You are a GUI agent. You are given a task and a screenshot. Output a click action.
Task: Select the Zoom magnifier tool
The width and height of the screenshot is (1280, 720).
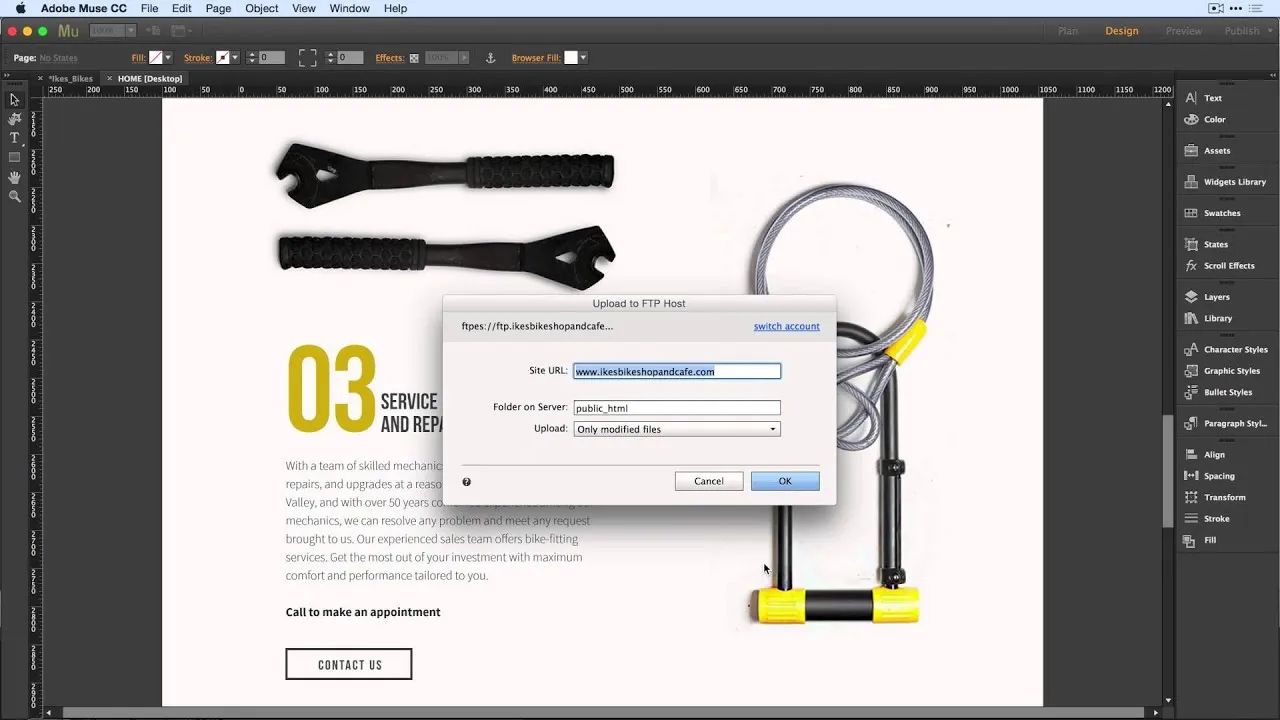14,196
